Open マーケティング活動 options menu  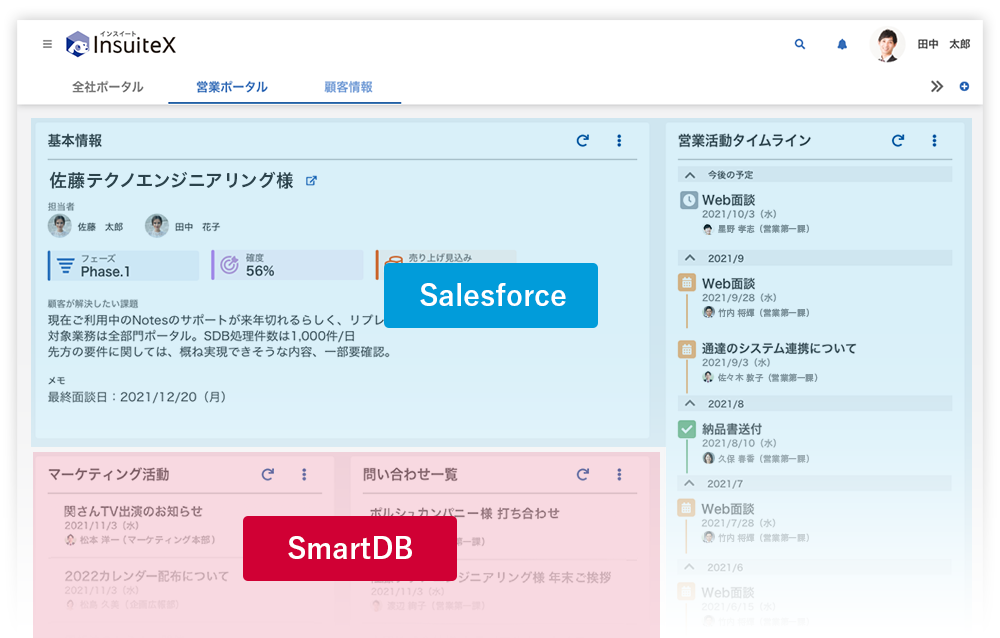pyautogui.click(x=304, y=474)
